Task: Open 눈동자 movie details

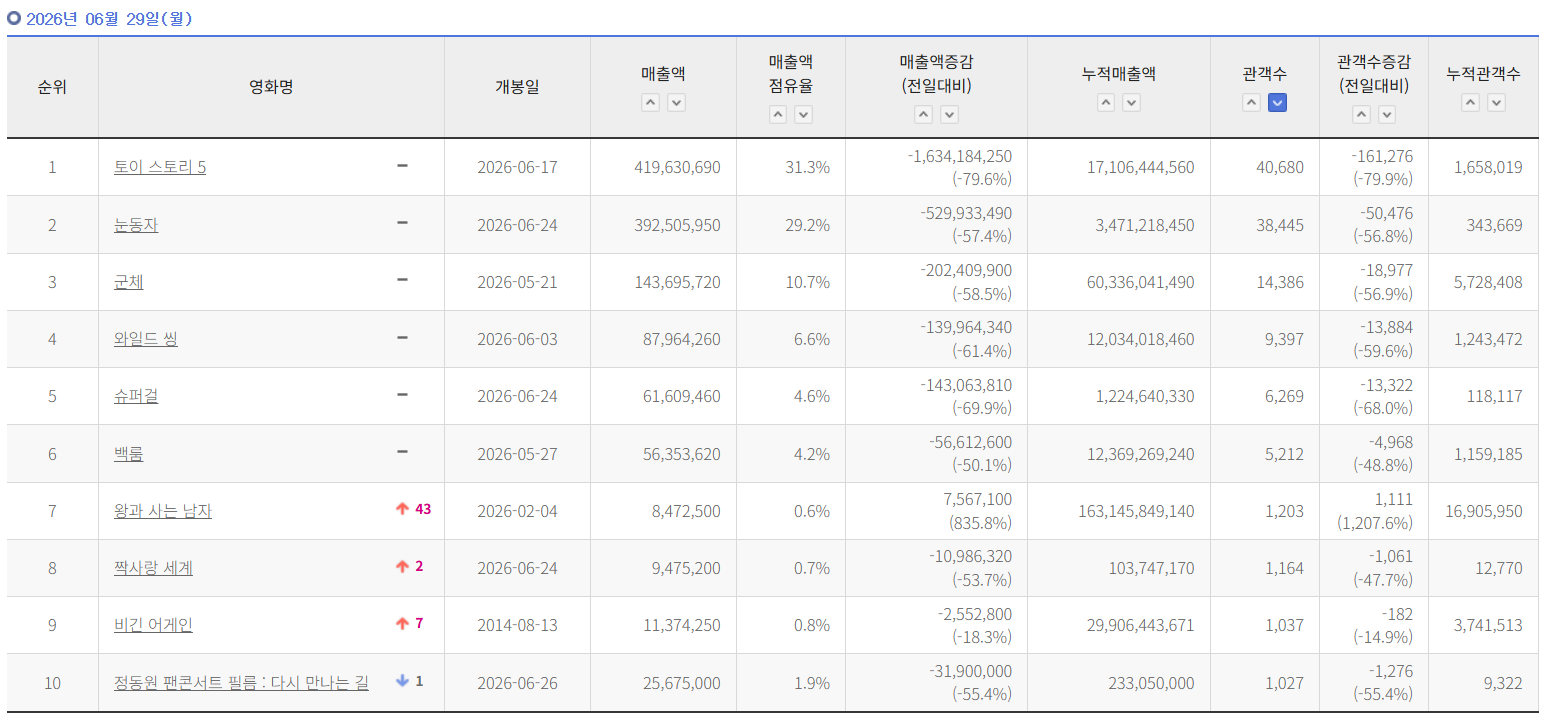Action: click(x=136, y=225)
